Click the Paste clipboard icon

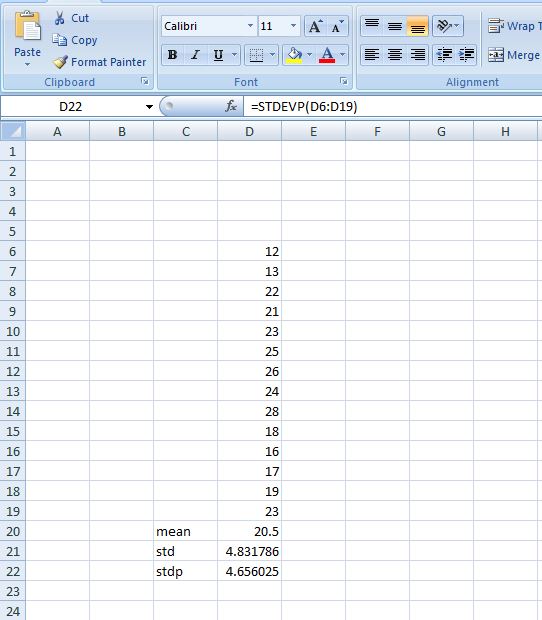(27, 26)
